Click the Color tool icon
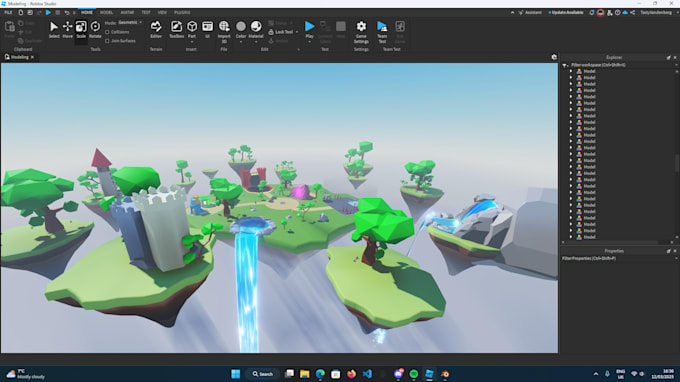This screenshot has width=680, height=382. coord(241,27)
